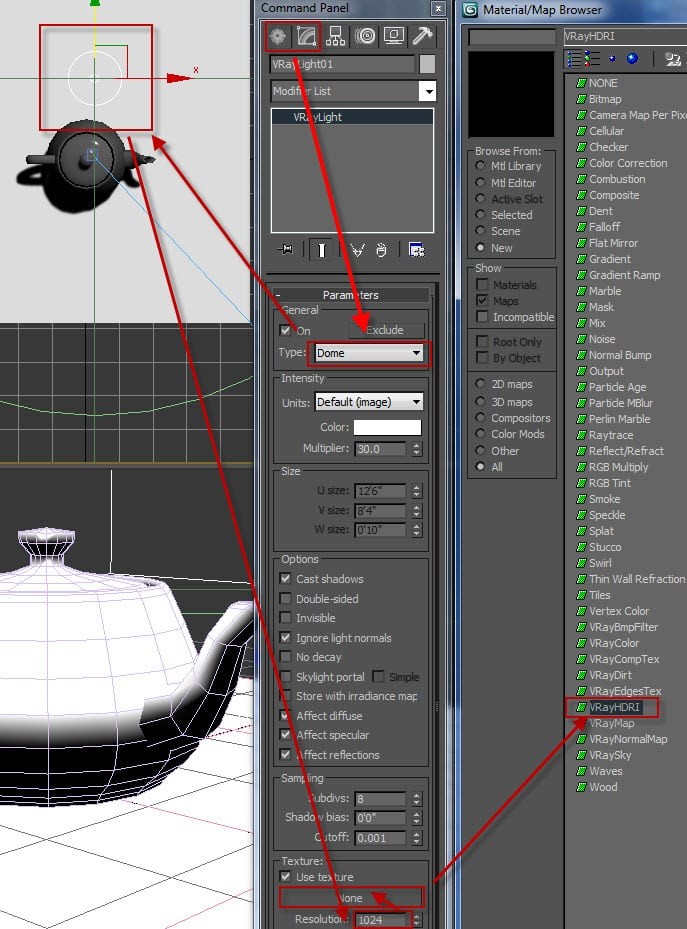Click the white light Color swatch

click(x=387, y=427)
